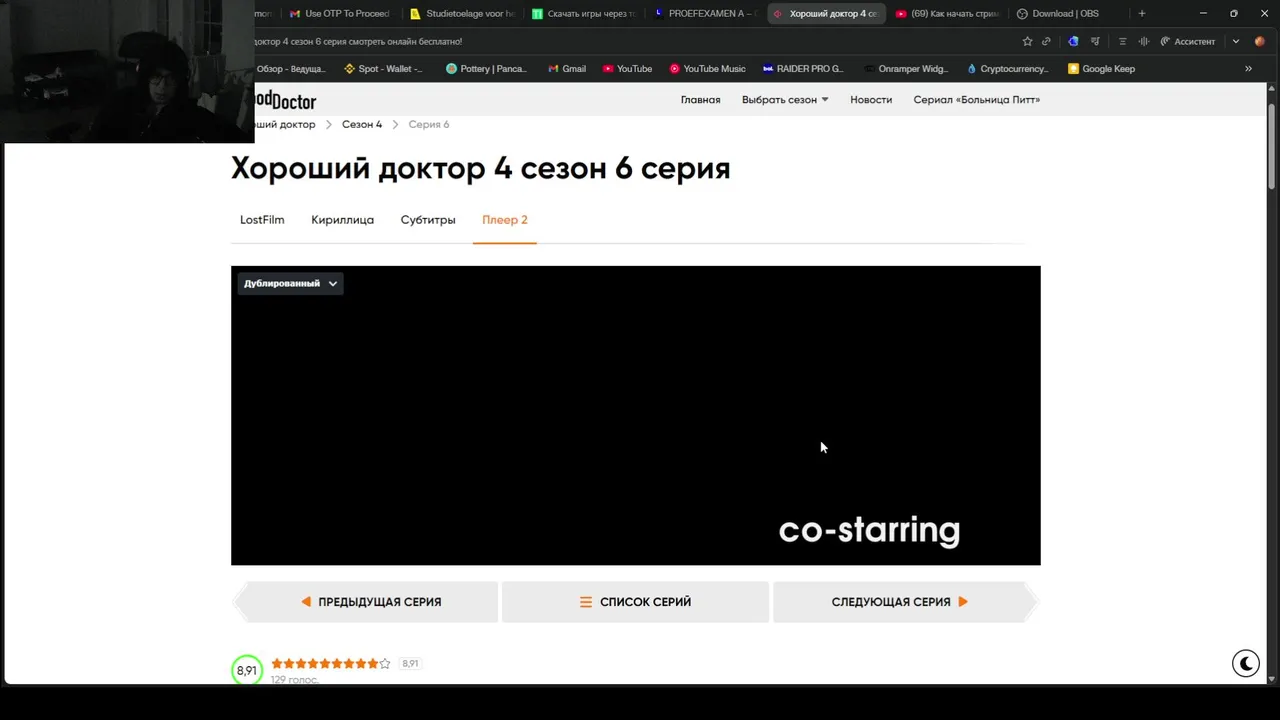This screenshot has width=1280, height=720.
Task: Select the LostFilm player tab
Action: 262,220
